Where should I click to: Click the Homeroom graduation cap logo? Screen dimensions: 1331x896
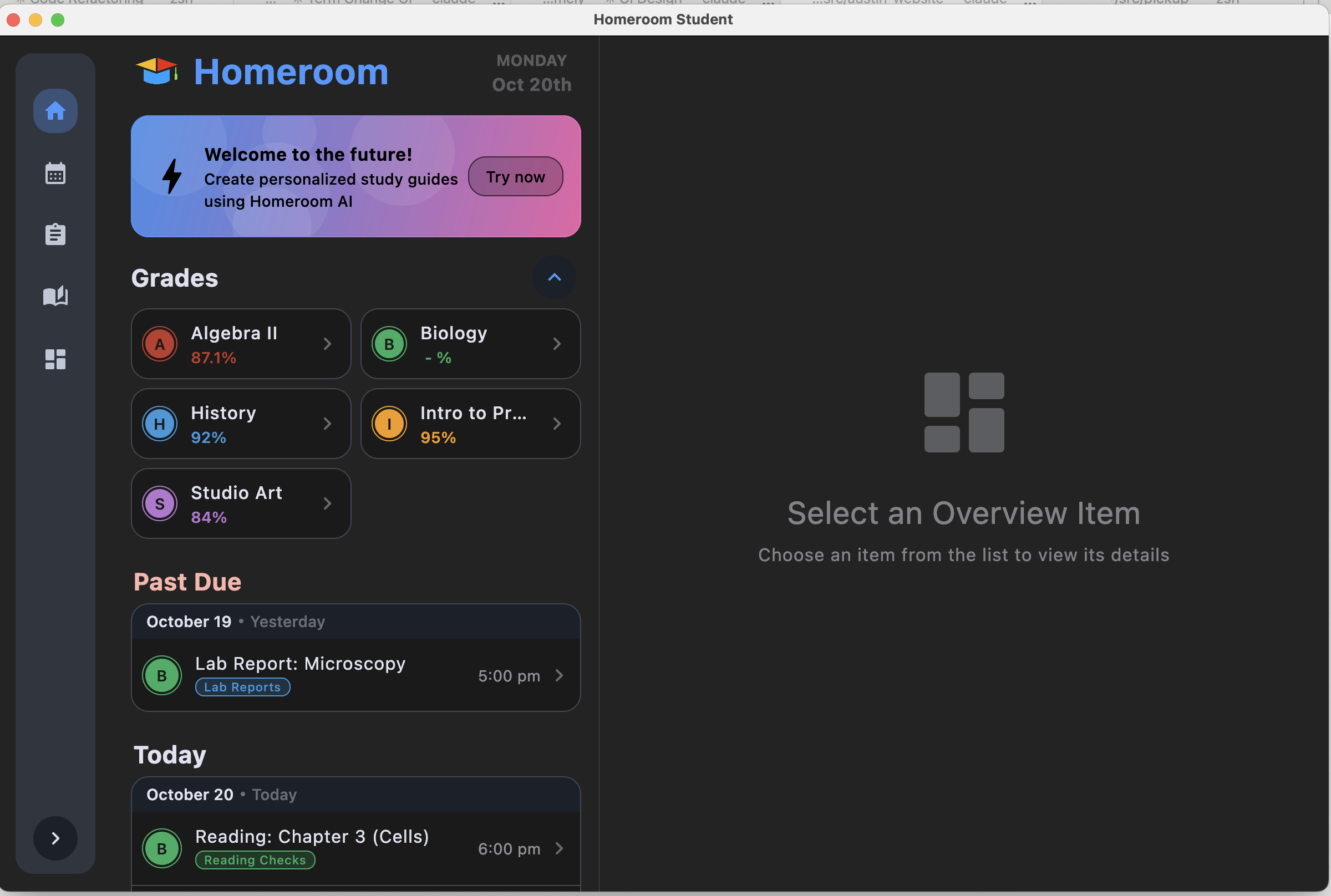pos(156,72)
